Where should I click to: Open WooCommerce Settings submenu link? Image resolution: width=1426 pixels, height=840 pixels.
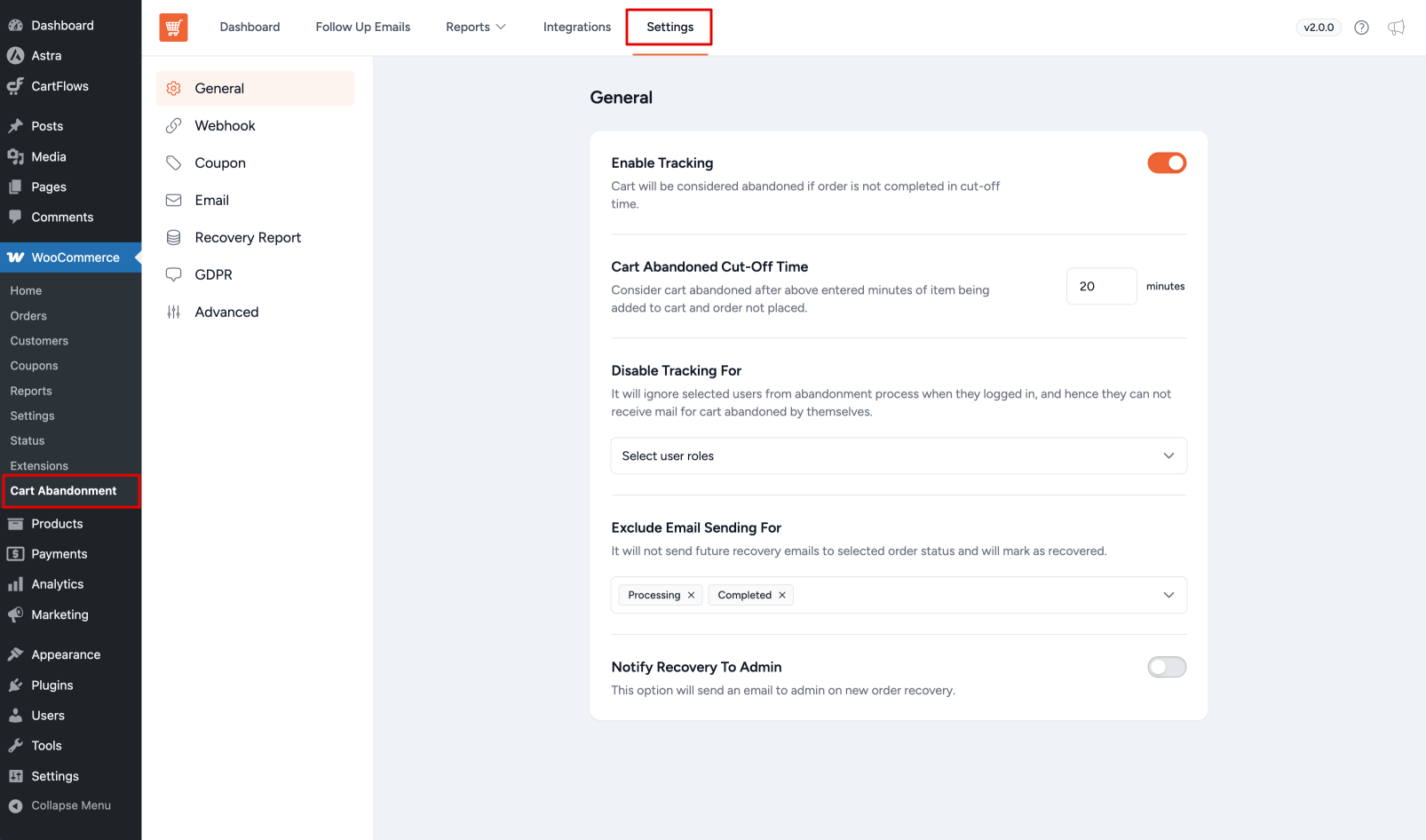point(32,416)
